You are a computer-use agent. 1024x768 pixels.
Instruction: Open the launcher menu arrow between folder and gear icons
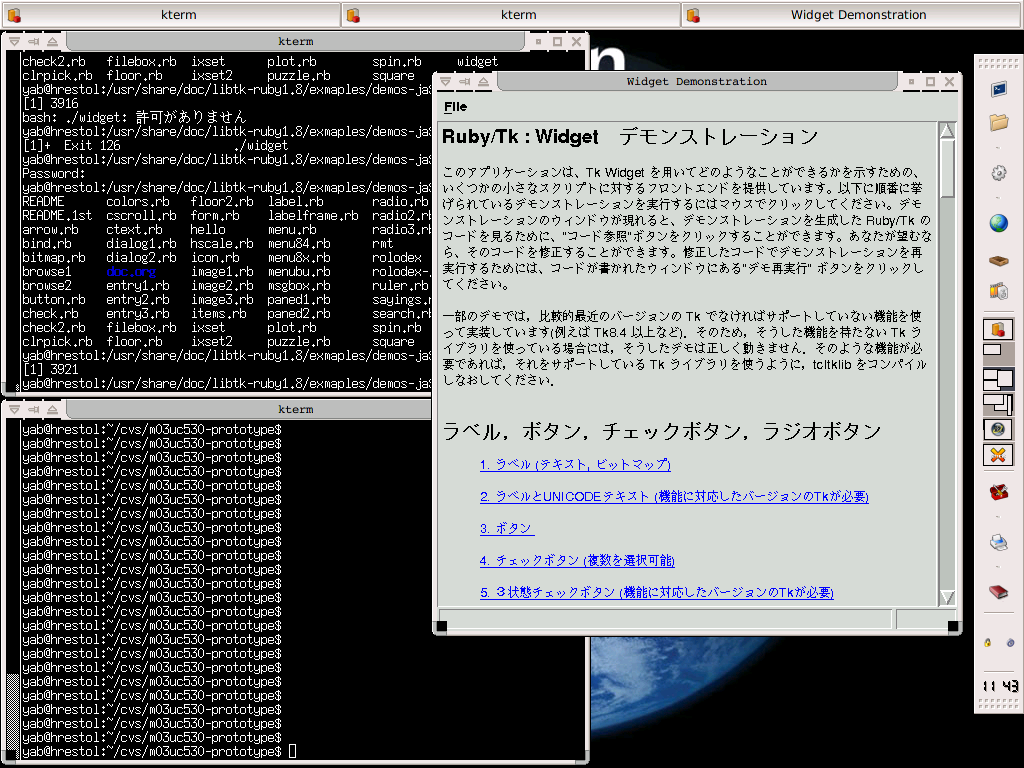[999, 146]
